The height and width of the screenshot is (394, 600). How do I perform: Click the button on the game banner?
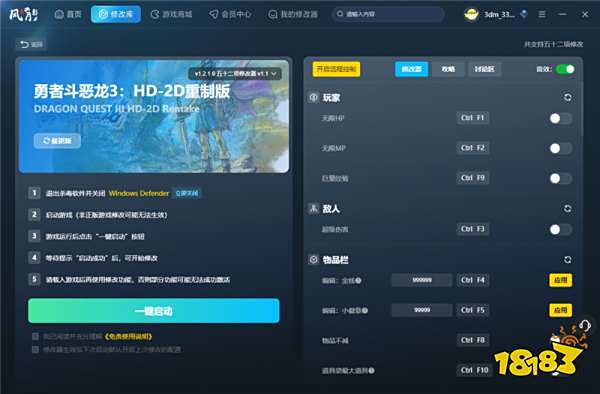[x=57, y=141]
